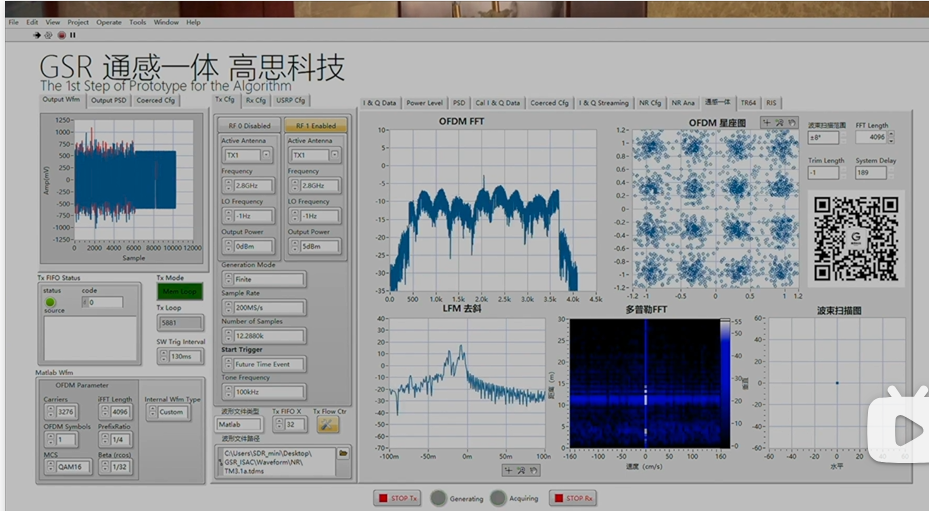Viewport: 929px width, 511px height.
Task: Open the Tools menu
Action: 137,22
